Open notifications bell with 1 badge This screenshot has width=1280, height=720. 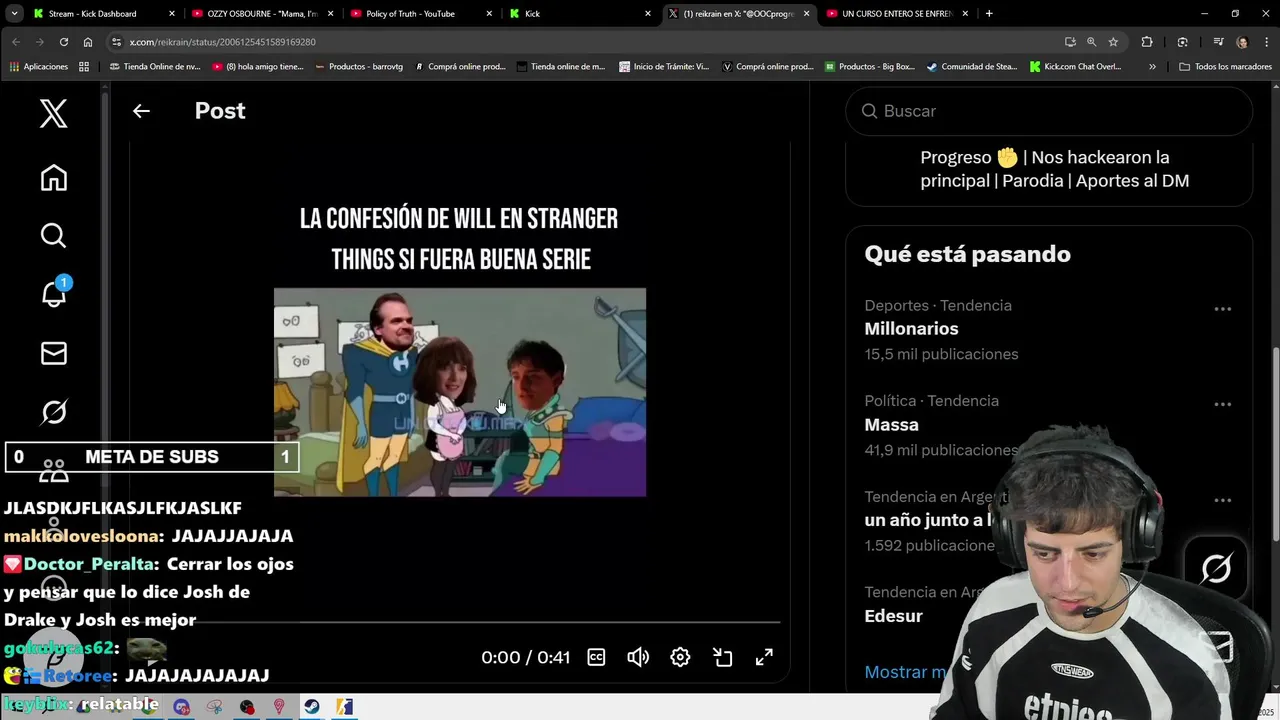[54, 292]
